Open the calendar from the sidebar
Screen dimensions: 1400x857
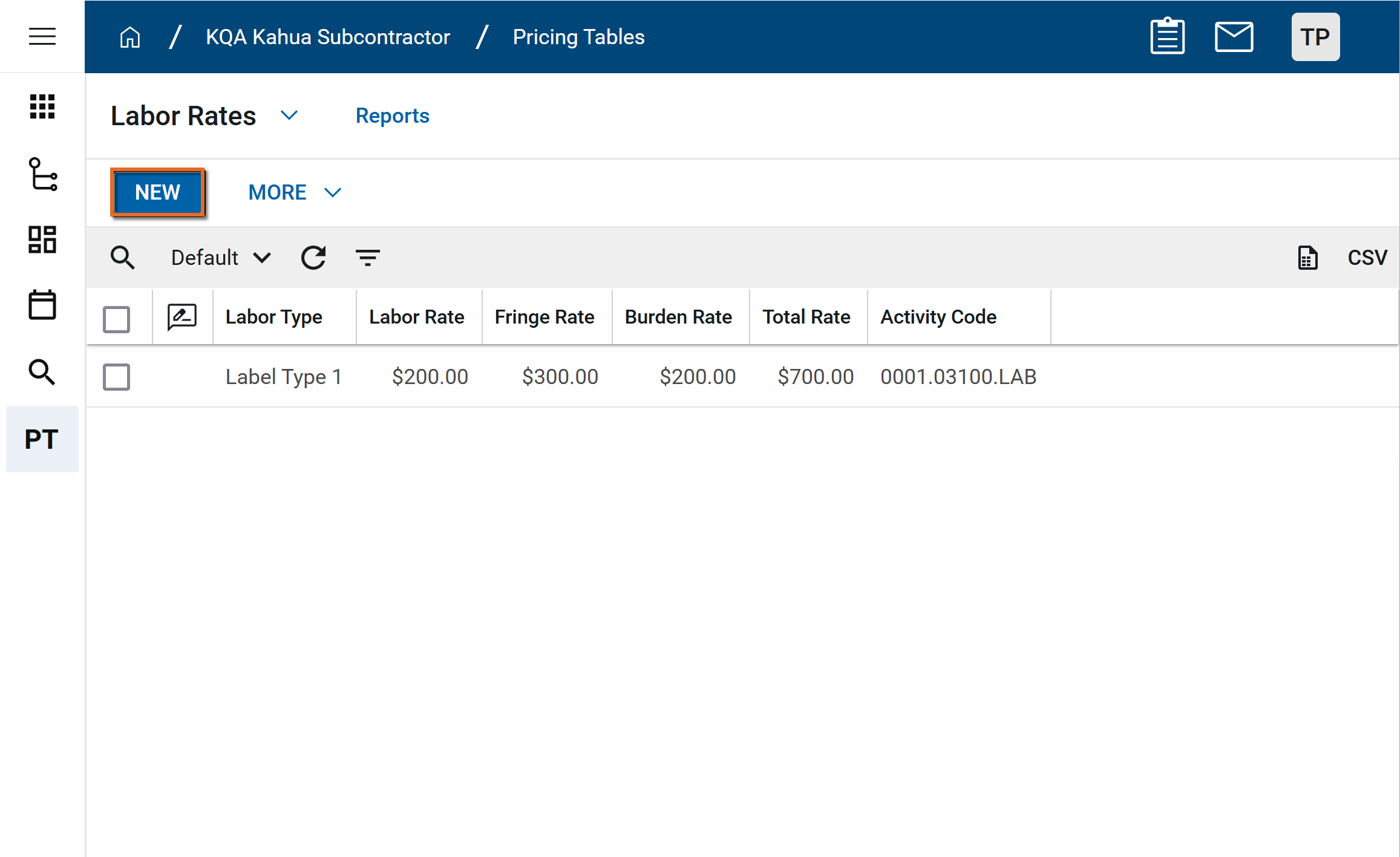click(x=42, y=305)
